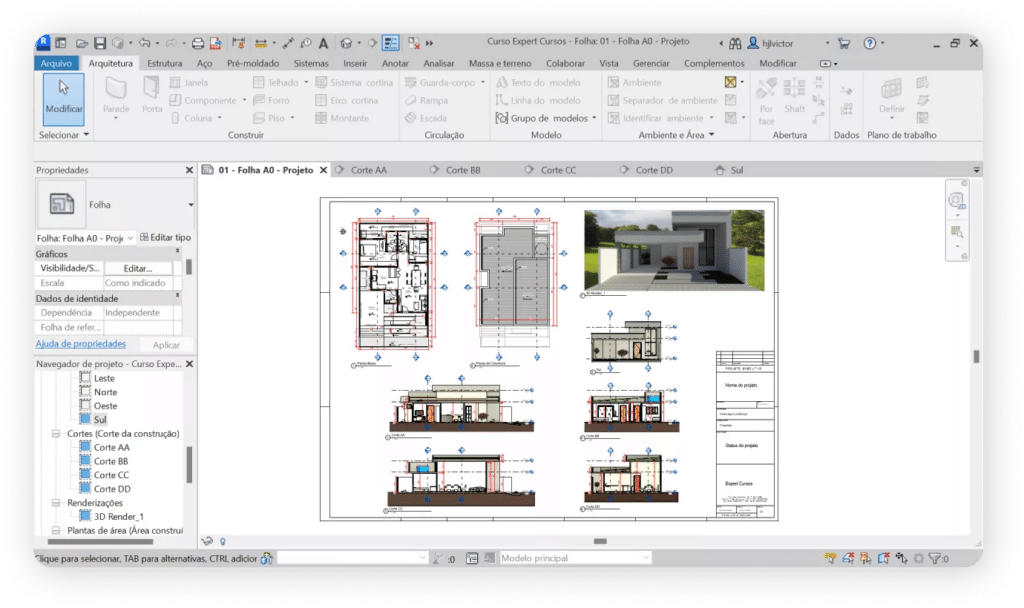Click the Open folder icon
The height and width of the screenshot is (608, 1024).
(x=80, y=44)
